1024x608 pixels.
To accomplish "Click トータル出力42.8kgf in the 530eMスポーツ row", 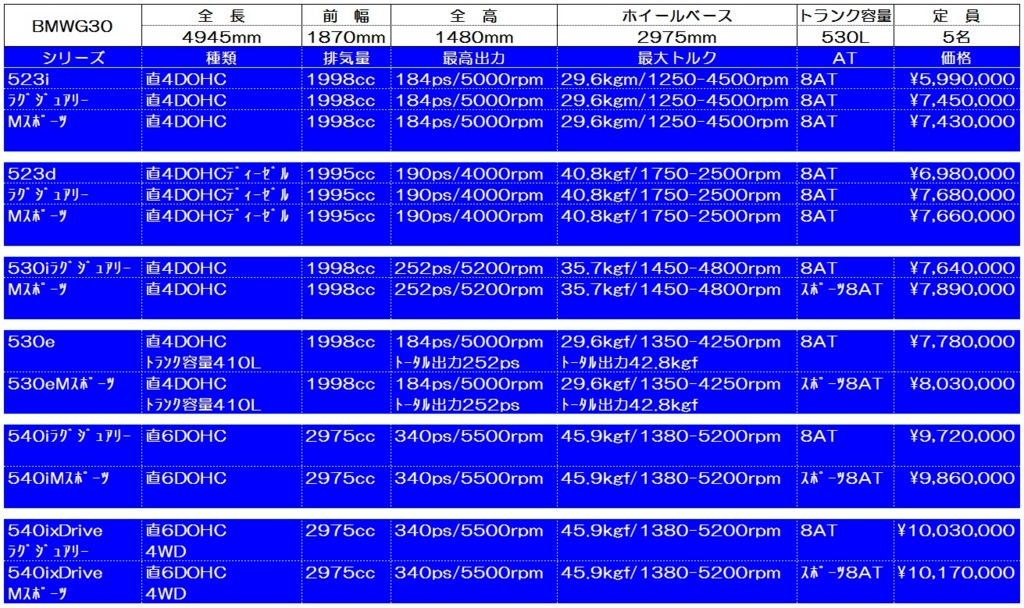I will click(630, 405).
